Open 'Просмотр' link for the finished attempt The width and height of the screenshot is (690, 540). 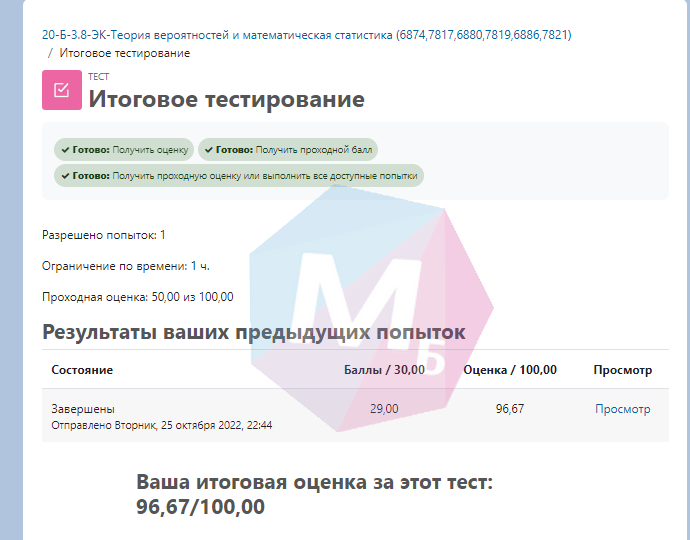point(622,409)
